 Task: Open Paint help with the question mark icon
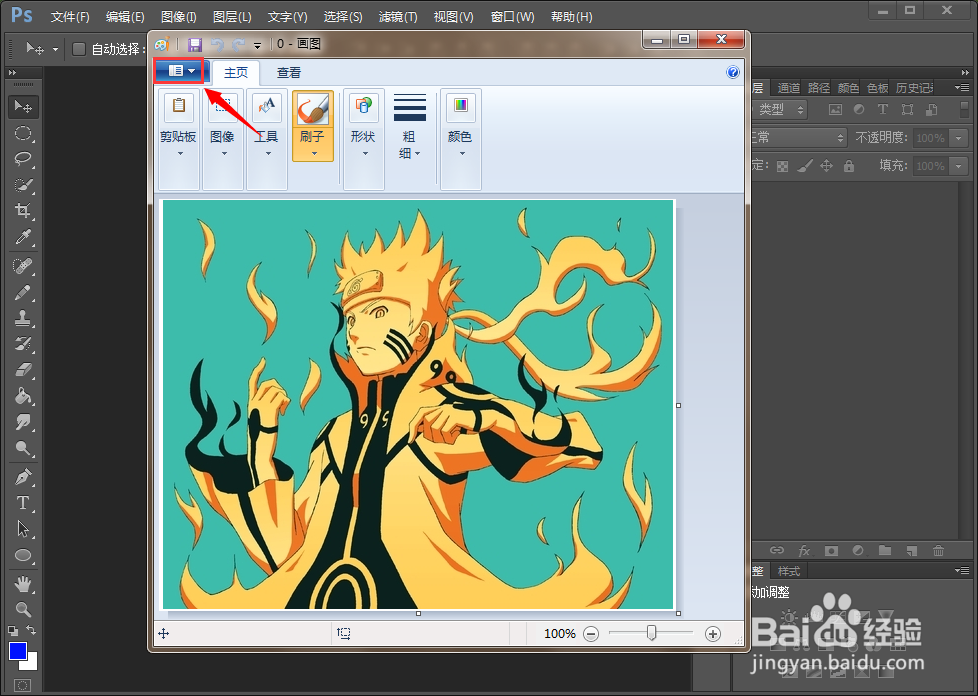pos(733,72)
